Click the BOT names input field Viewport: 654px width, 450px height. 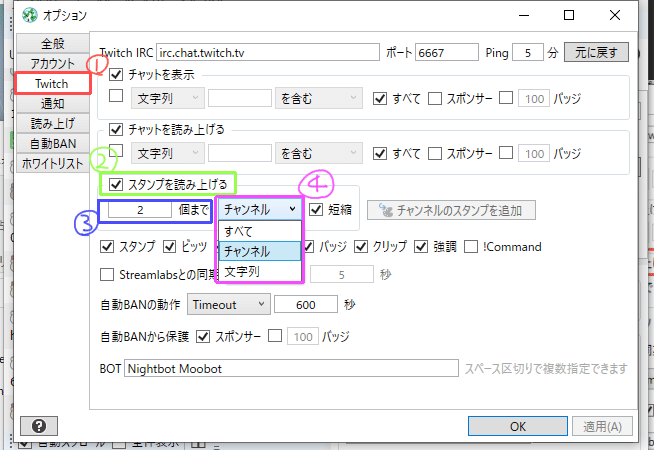(x=291, y=368)
